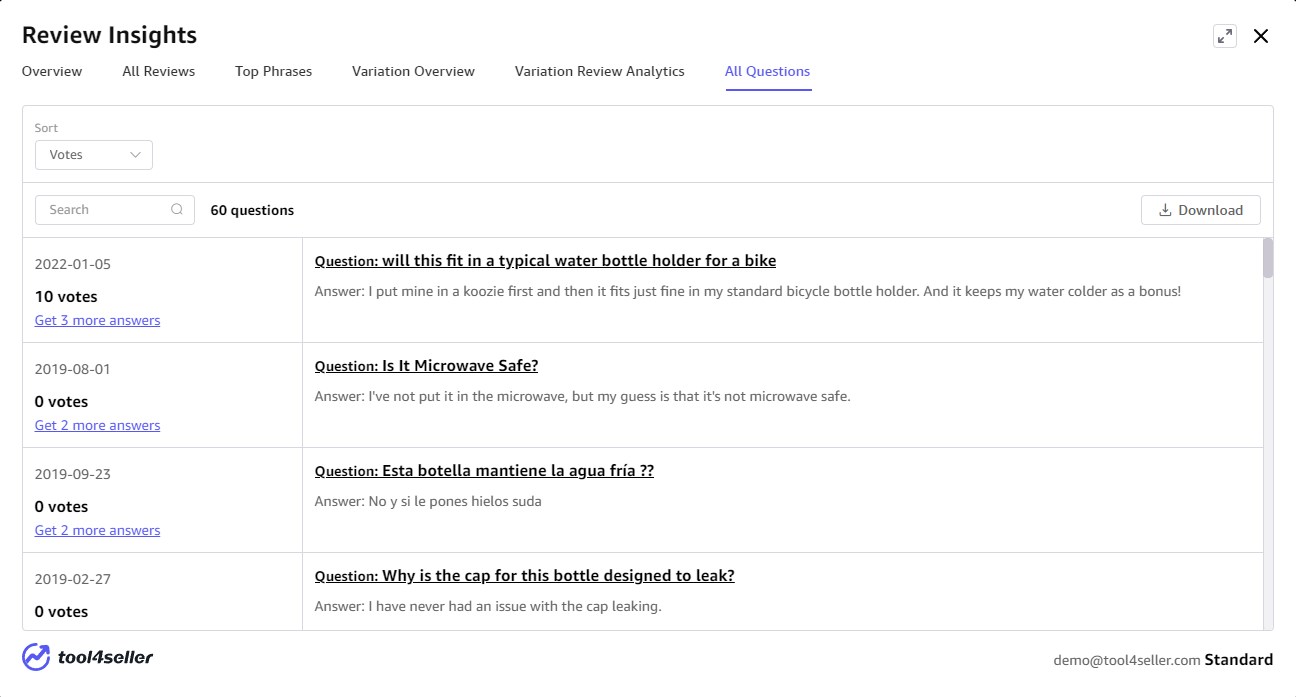Screen dimensions: 1296x697
Task: Click the "60 questions" count text
Action: [252, 210]
